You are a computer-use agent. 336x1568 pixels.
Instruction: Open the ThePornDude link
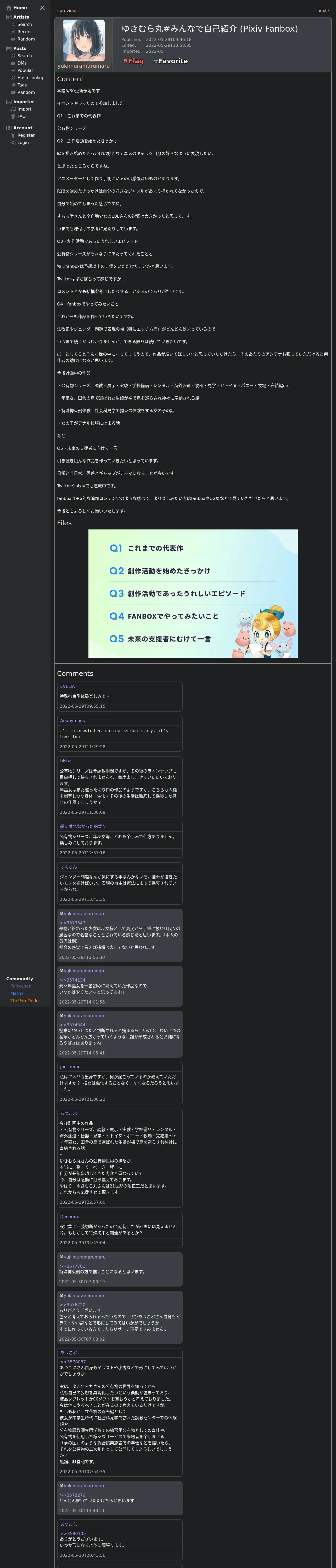click(24, 1001)
